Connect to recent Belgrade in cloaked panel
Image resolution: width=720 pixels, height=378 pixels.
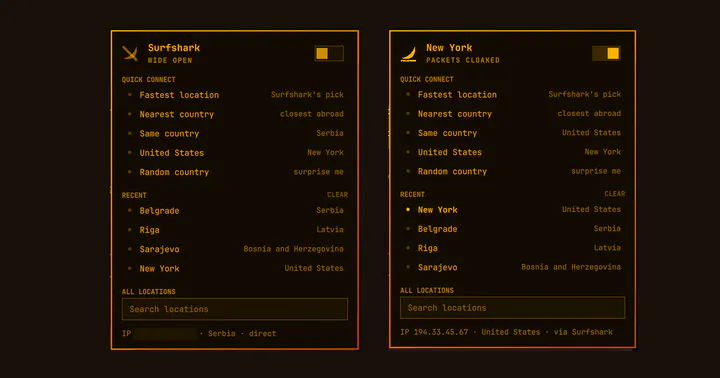tap(512, 229)
